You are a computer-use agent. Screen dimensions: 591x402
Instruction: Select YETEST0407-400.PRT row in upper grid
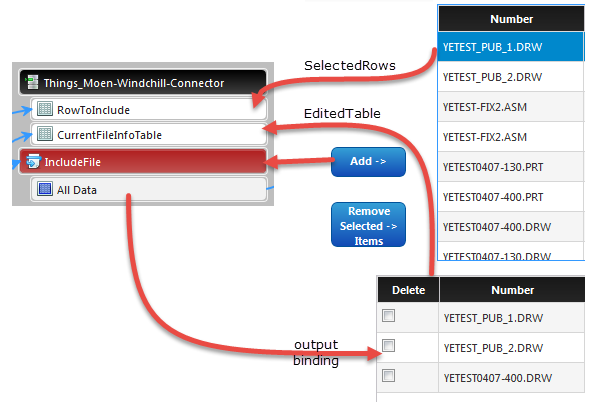coord(511,197)
